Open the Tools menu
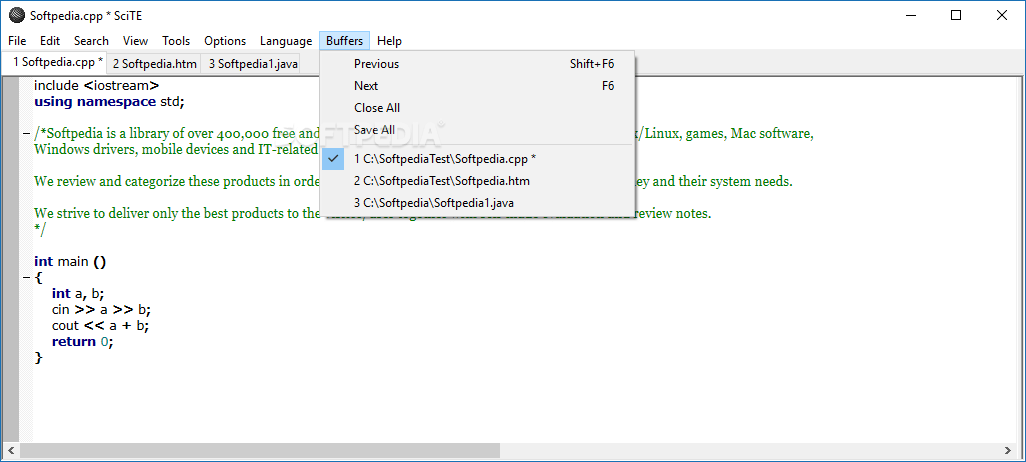The height and width of the screenshot is (462, 1026). (x=176, y=41)
